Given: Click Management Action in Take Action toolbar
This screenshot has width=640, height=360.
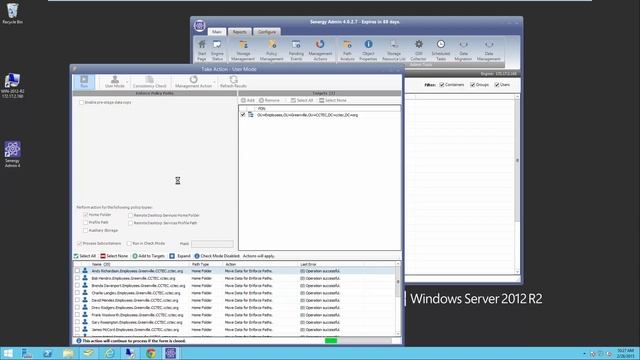Looking at the screenshot, I should (193, 82).
